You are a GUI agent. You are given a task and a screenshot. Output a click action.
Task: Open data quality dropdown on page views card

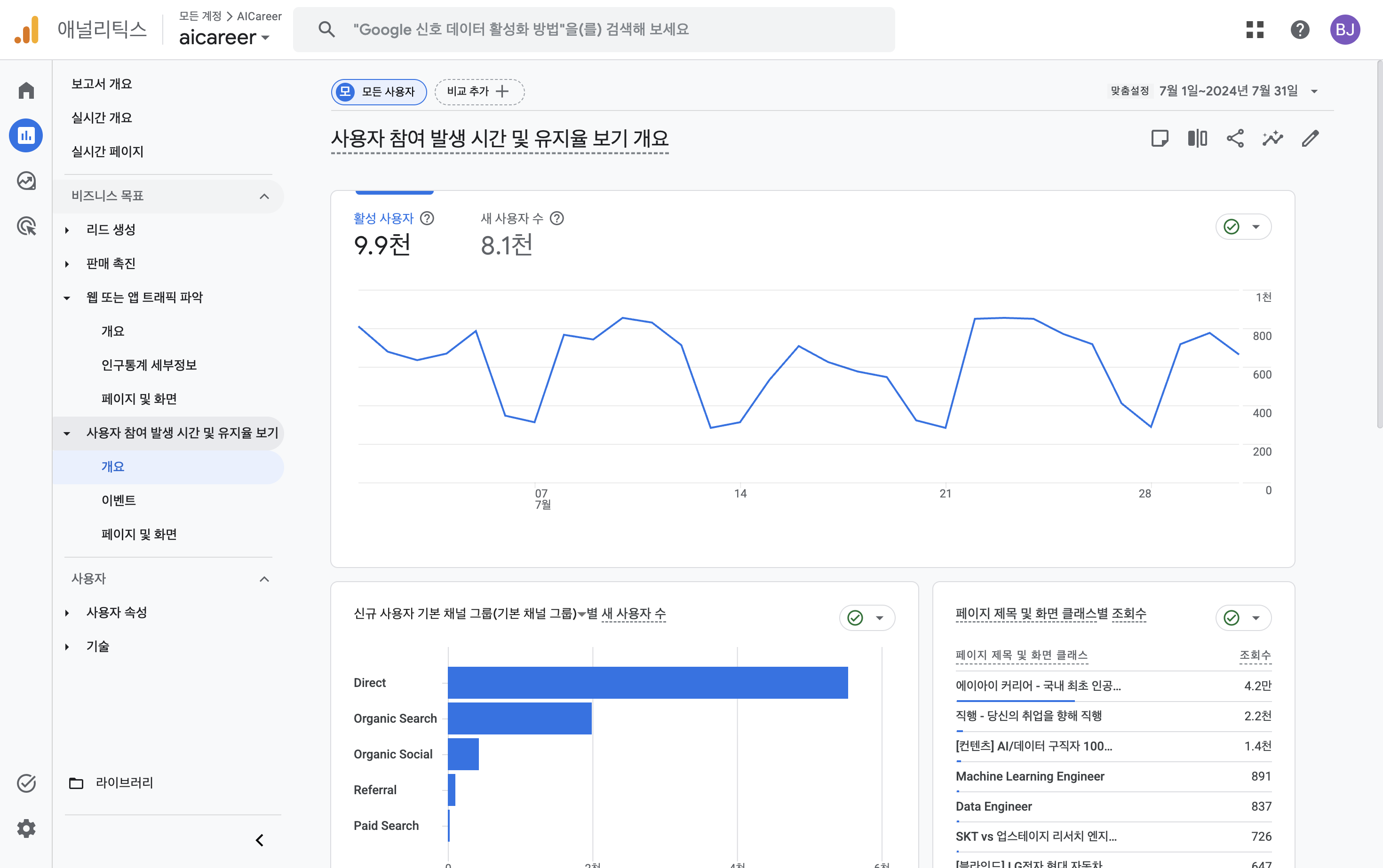click(x=1243, y=618)
